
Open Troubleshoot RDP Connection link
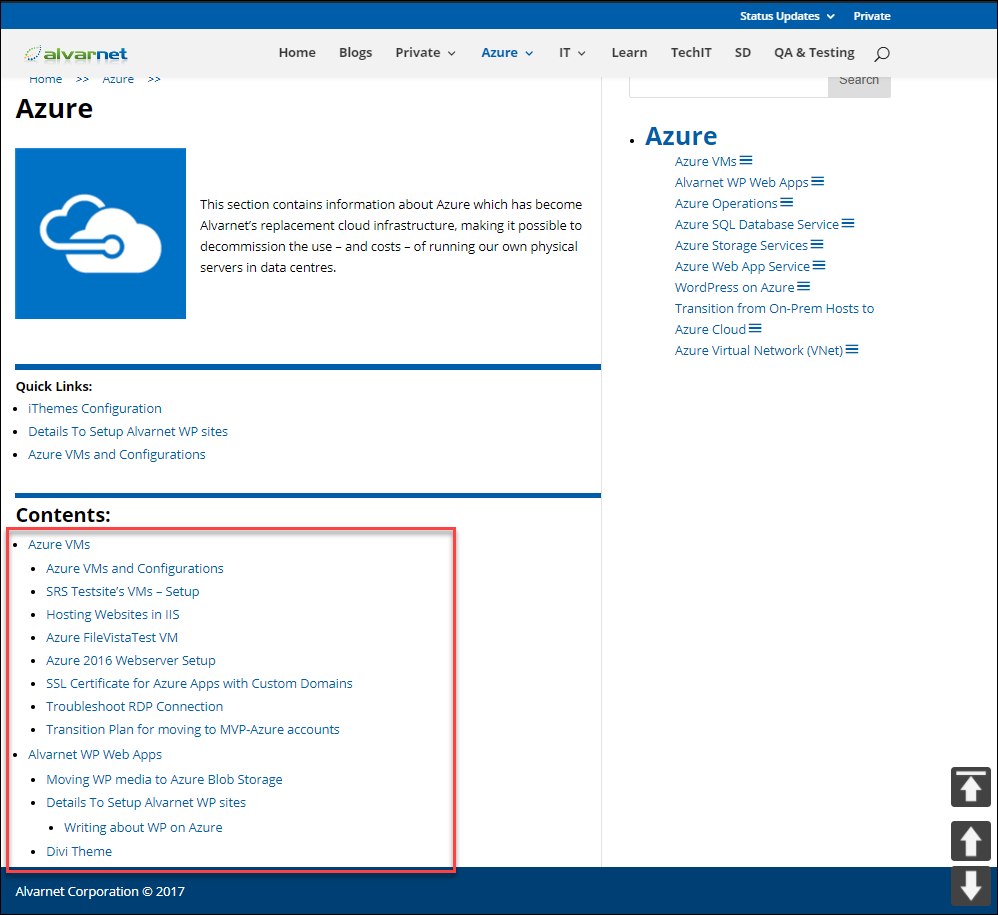(134, 706)
